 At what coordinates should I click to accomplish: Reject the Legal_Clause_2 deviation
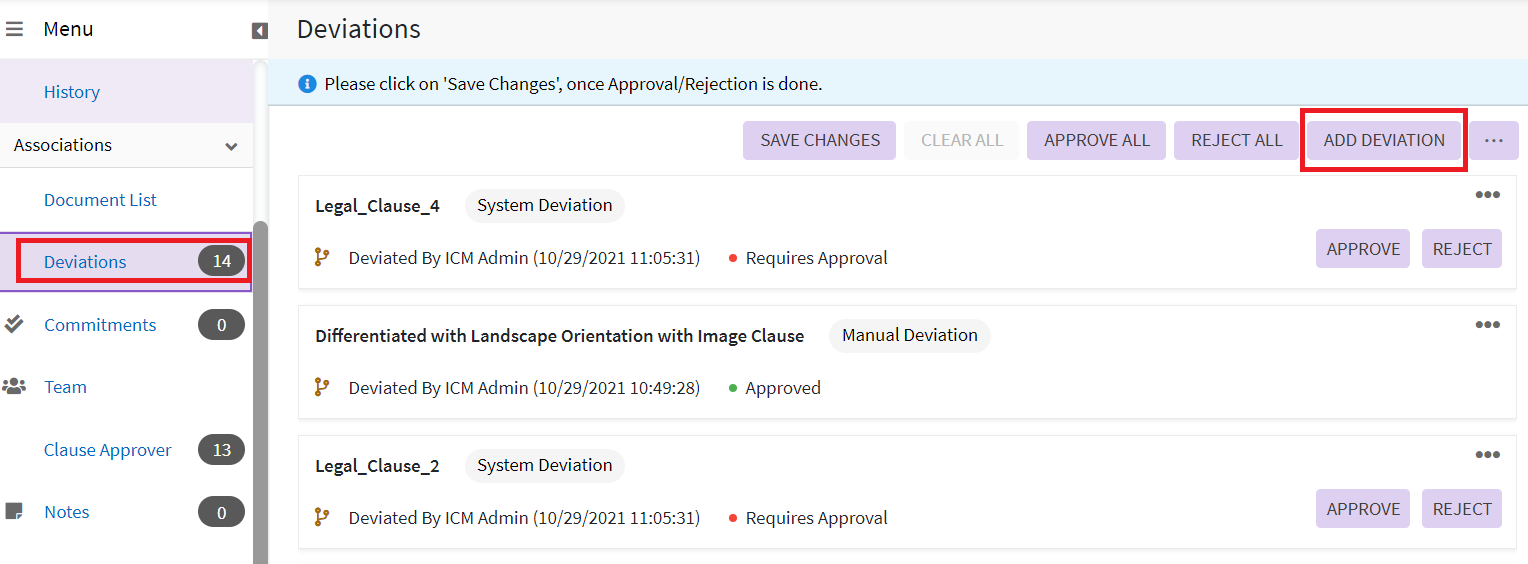point(1461,509)
